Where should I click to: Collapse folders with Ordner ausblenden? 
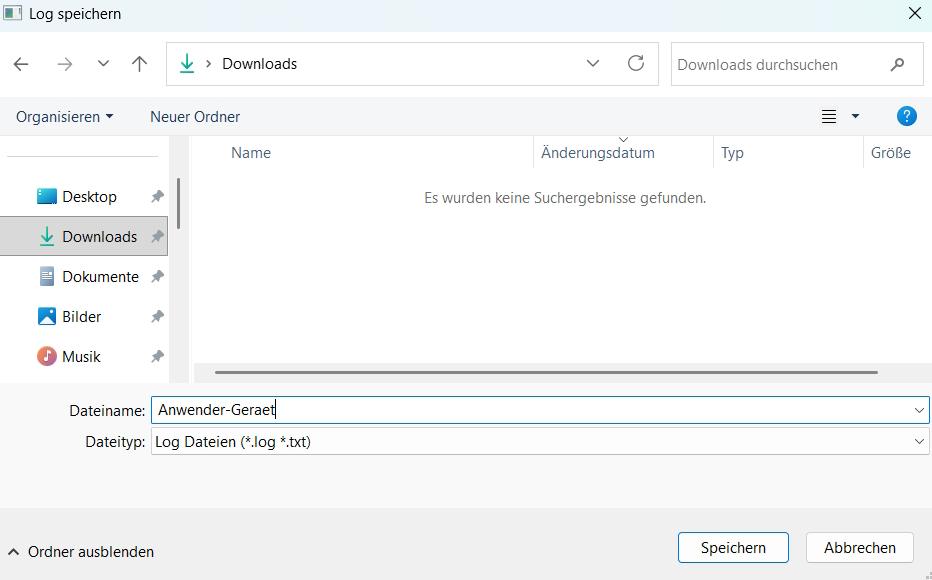click(81, 551)
